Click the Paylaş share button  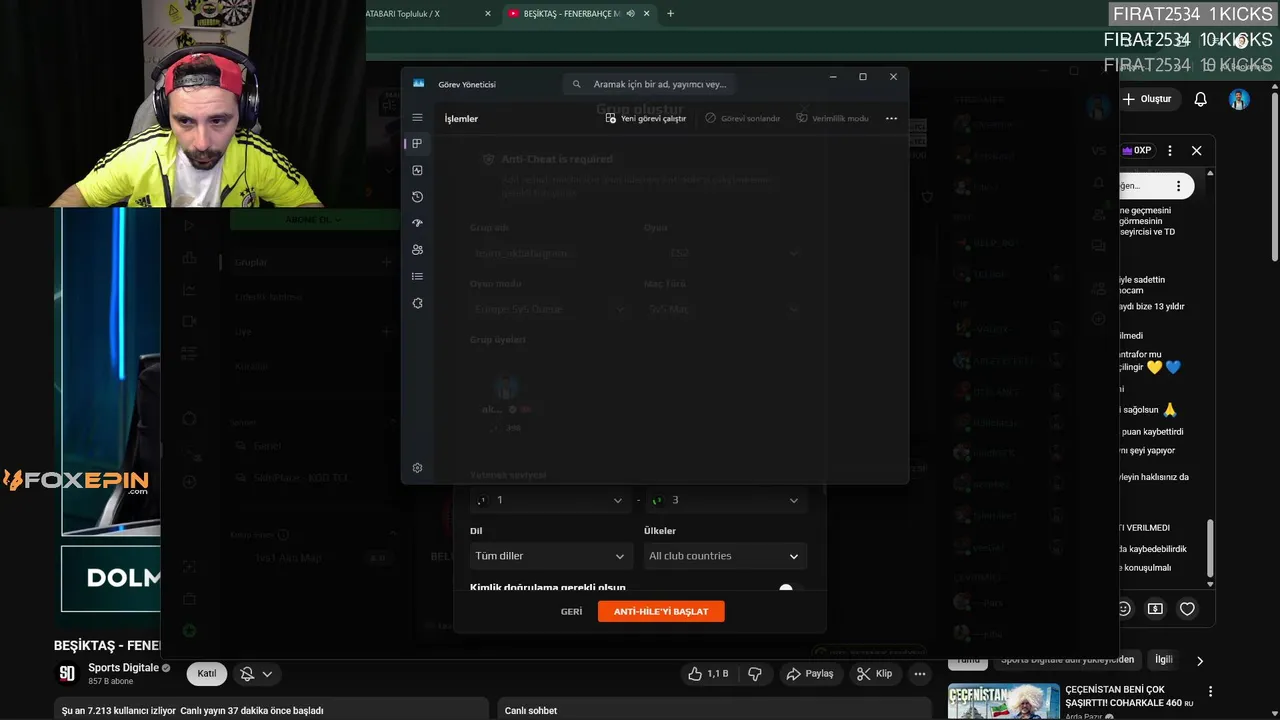(x=810, y=674)
